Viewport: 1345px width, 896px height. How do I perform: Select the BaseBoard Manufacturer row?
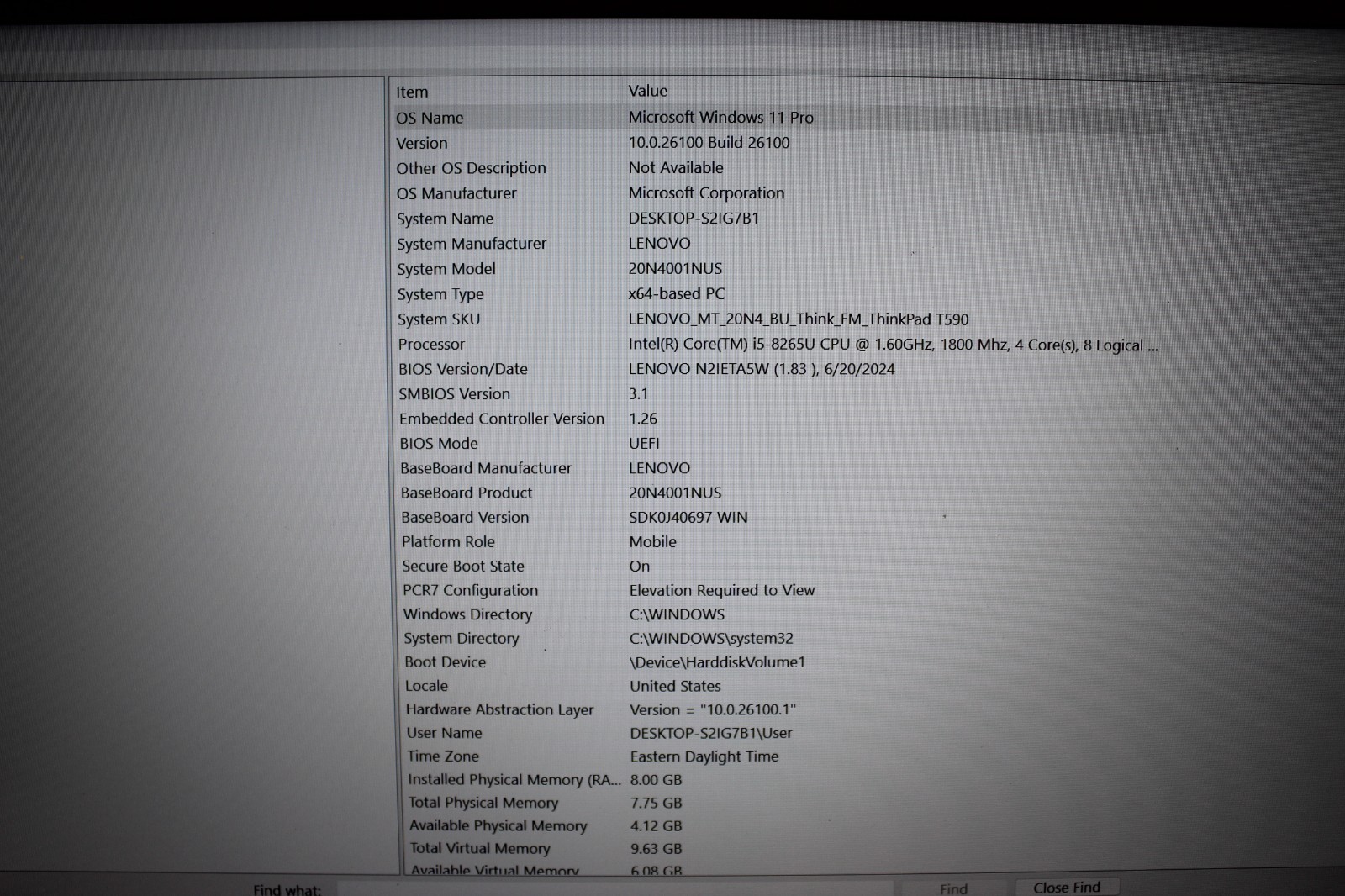(x=782, y=468)
